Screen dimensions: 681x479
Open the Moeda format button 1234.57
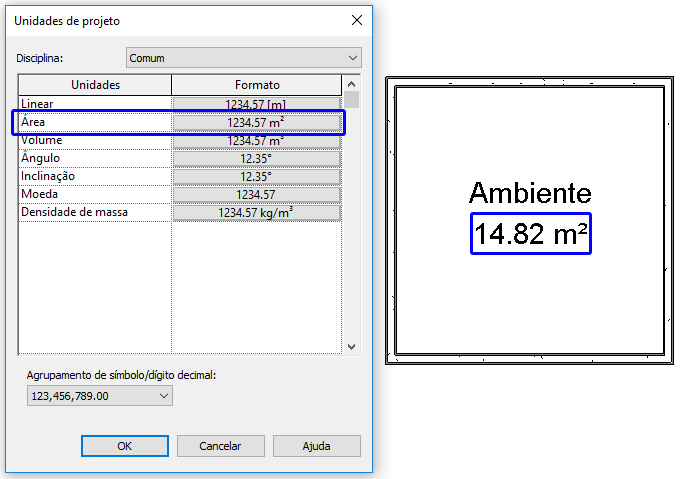pos(256,195)
